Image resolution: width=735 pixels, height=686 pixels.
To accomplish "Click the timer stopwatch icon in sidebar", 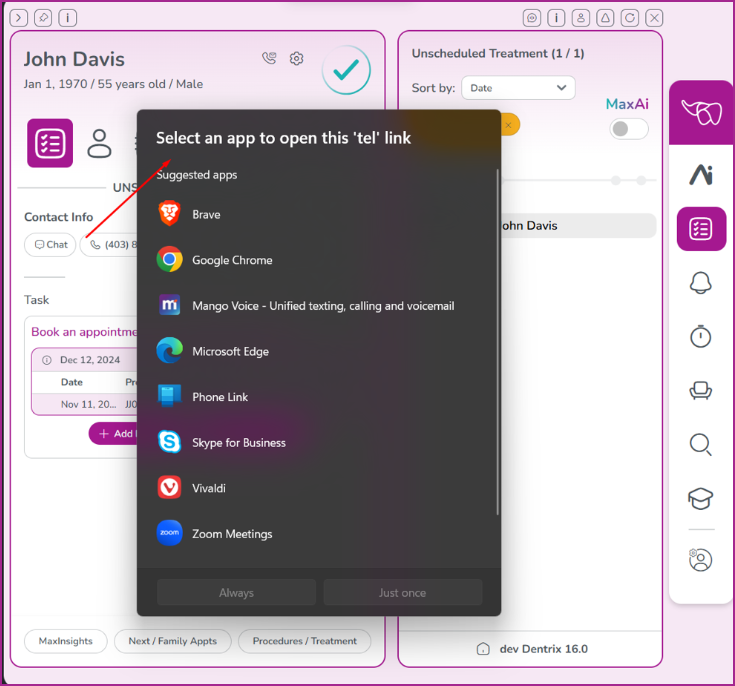I will 701,336.
